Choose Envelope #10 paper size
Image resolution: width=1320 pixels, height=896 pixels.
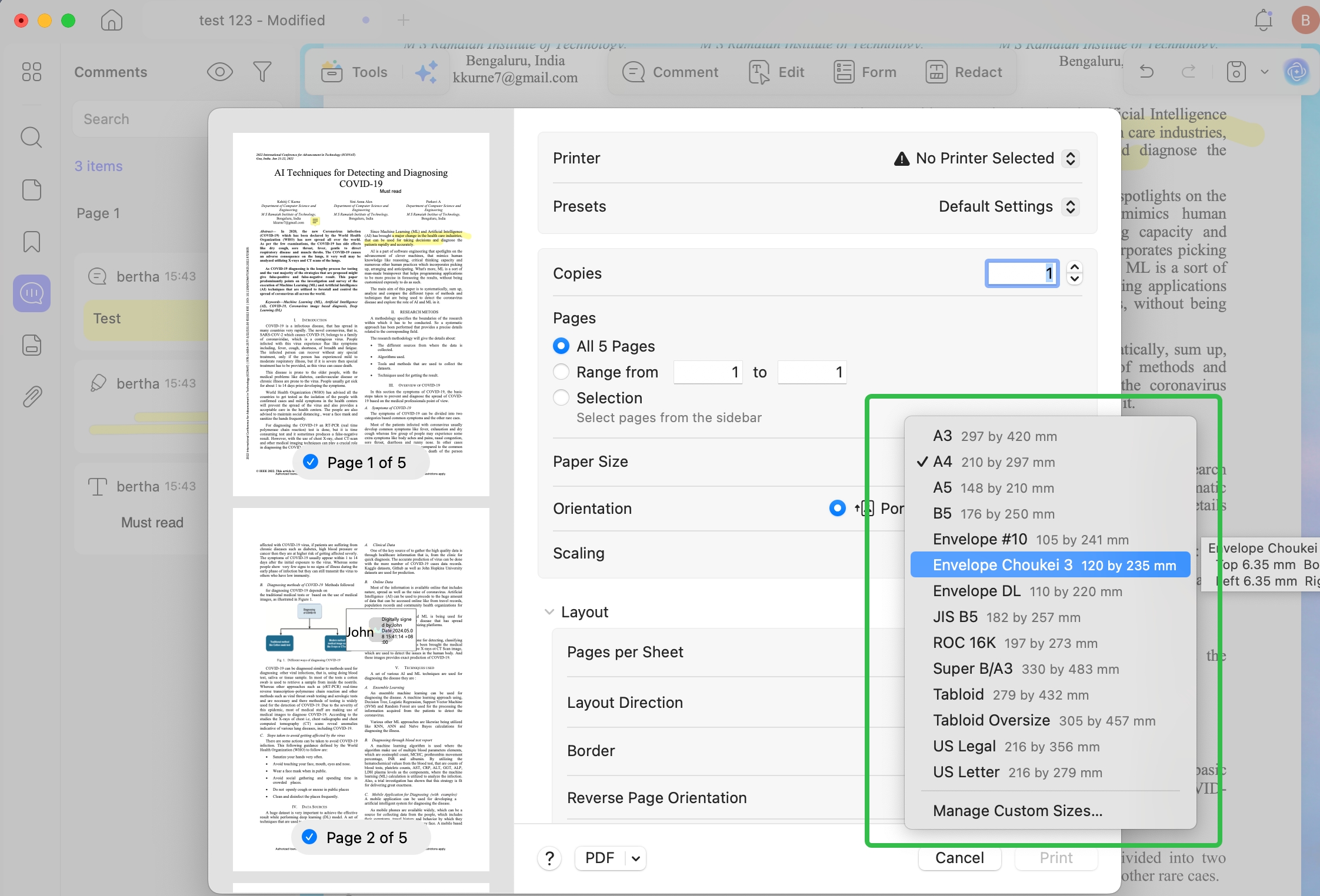click(x=1050, y=540)
